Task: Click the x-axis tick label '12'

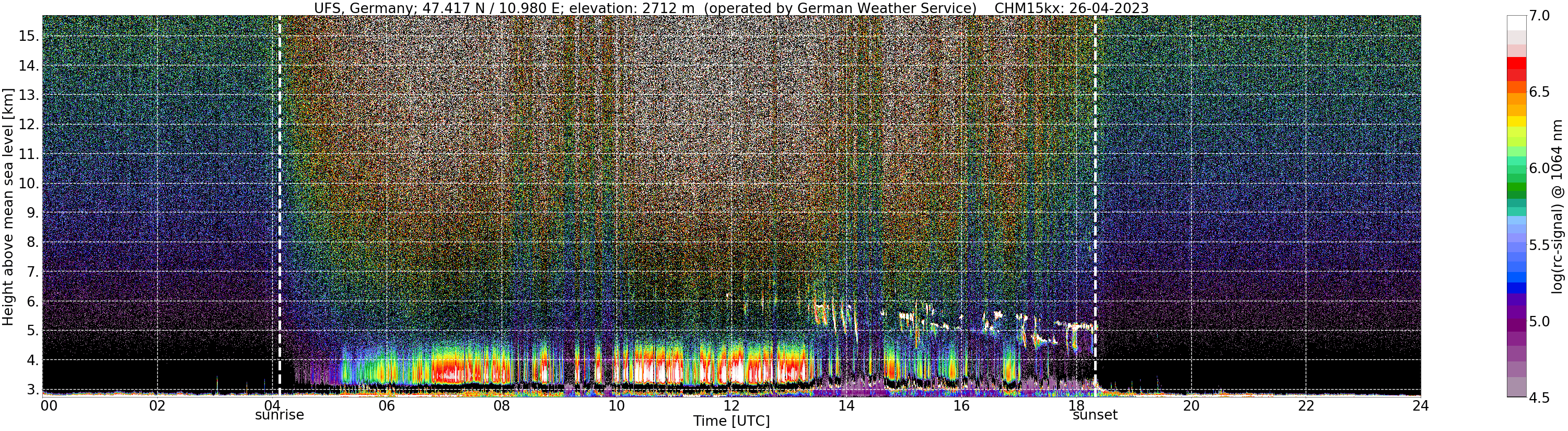Action: pyautogui.click(x=731, y=405)
